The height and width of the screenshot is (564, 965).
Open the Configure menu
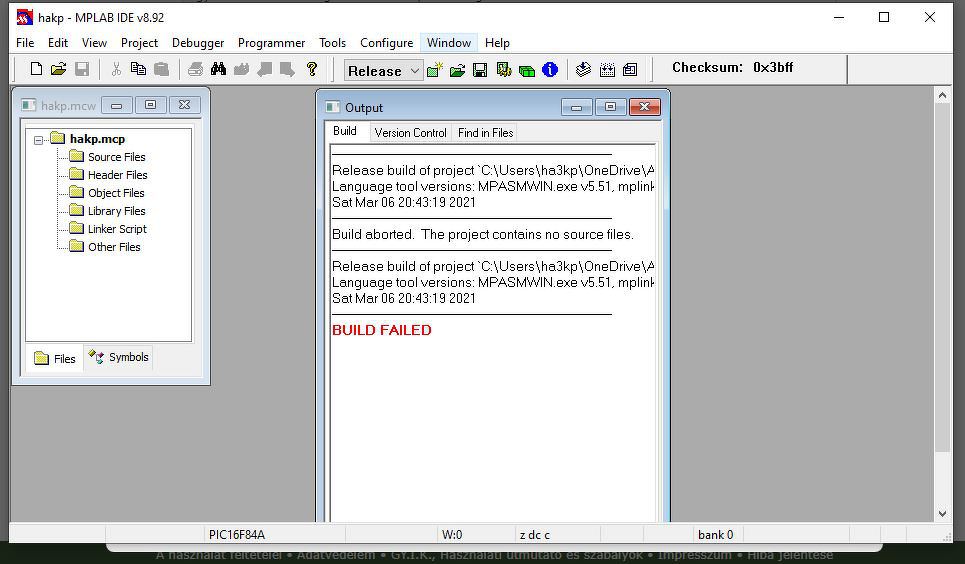tap(386, 42)
